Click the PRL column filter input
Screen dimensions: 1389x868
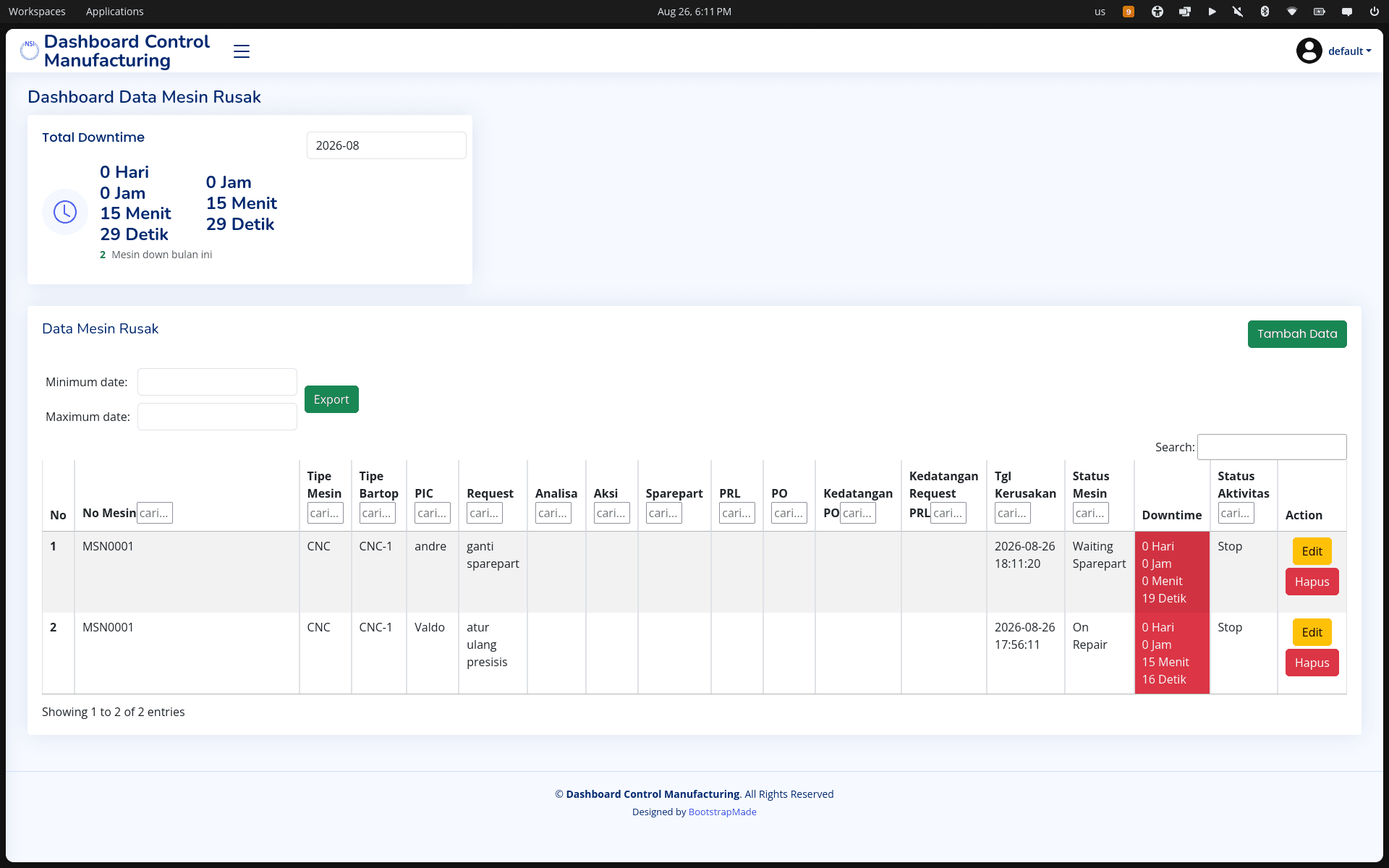737,513
